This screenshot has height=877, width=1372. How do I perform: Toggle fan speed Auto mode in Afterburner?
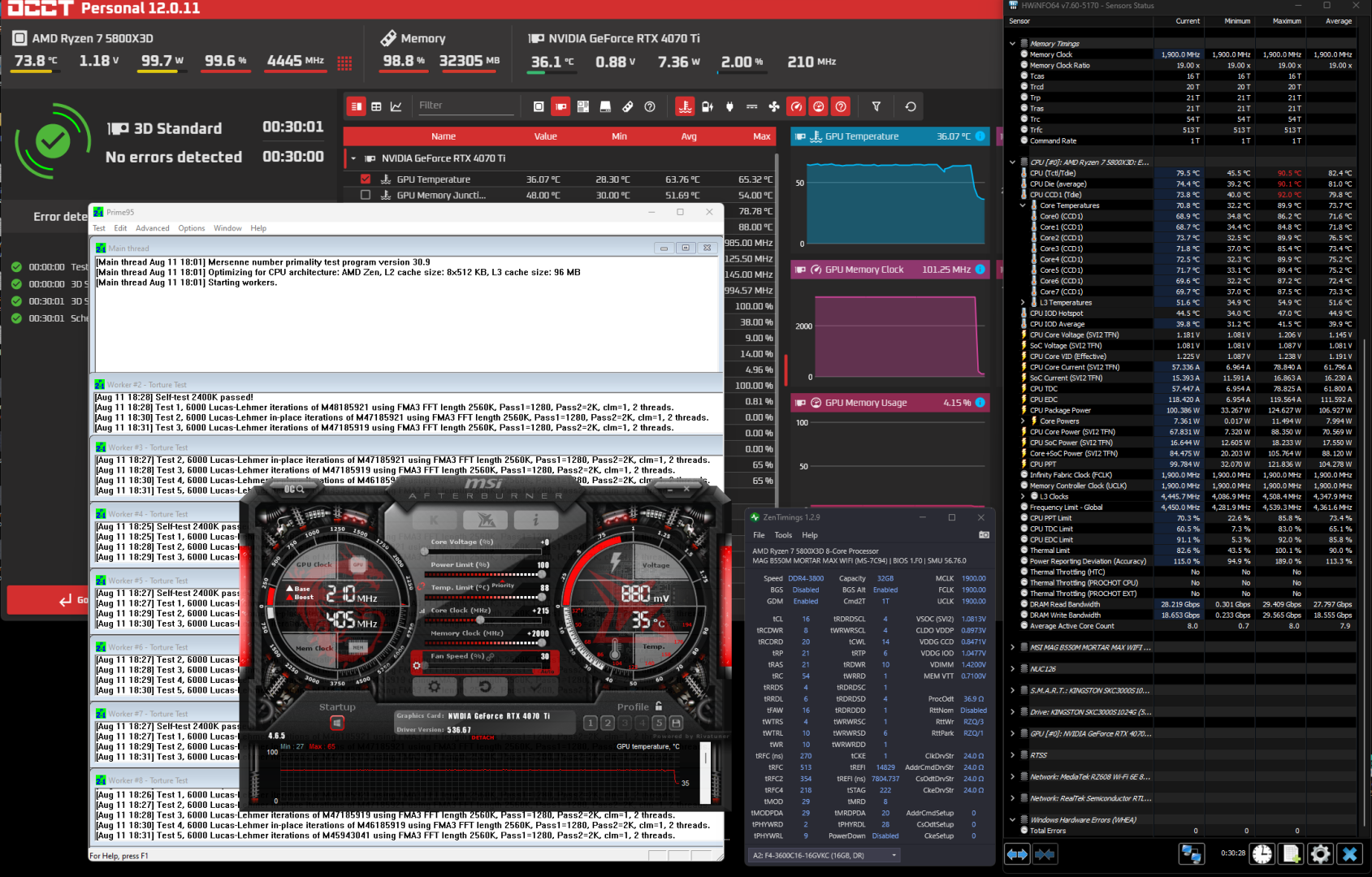pos(548,672)
